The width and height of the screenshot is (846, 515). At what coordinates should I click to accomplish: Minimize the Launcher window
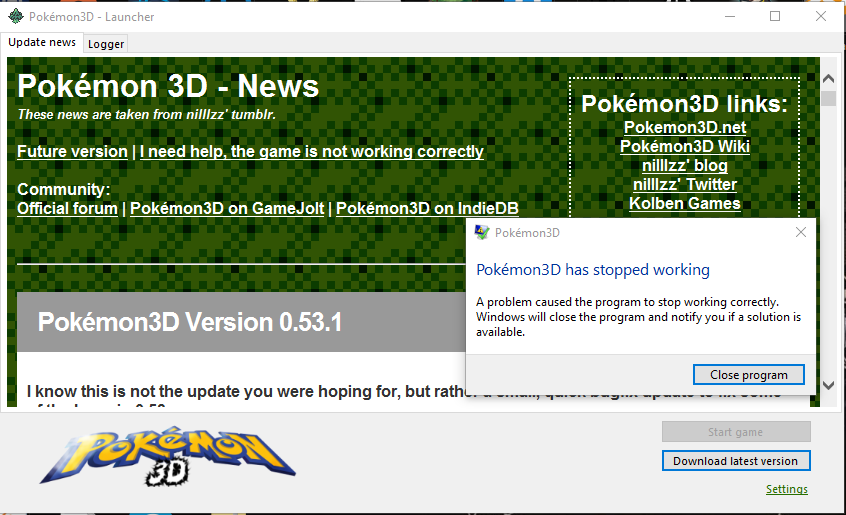click(x=730, y=17)
